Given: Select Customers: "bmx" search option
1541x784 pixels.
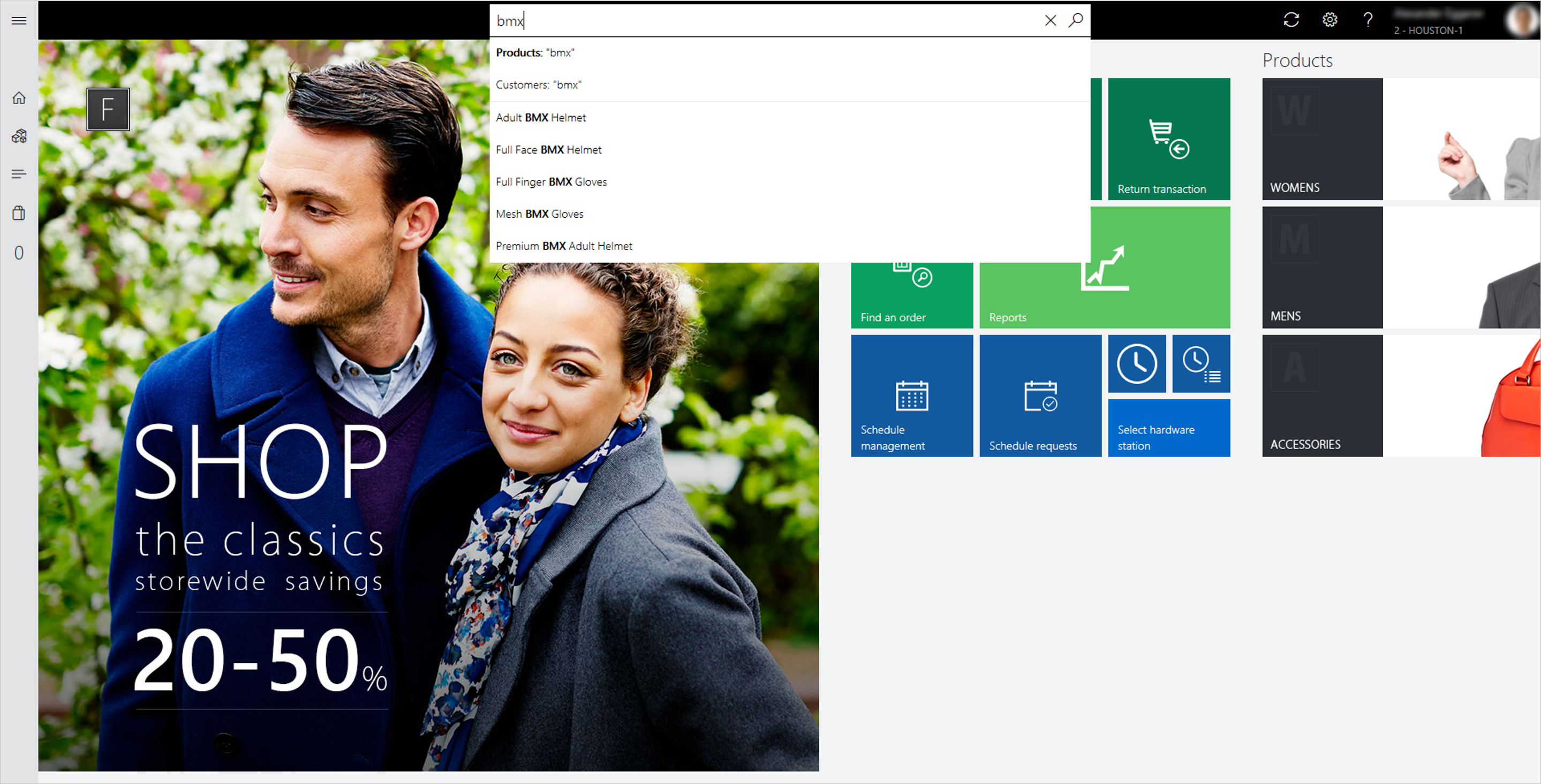Looking at the screenshot, I should click(x=540, y=85).
